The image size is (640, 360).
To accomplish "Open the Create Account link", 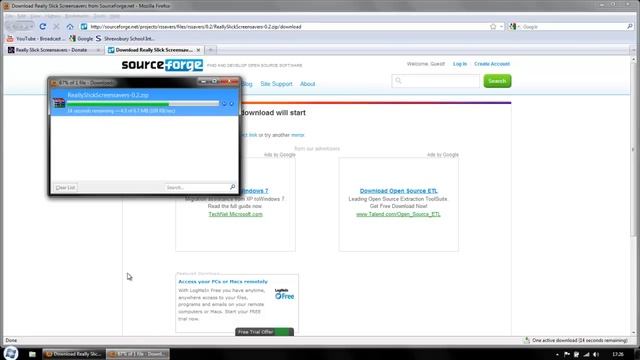I will (492, 64).
